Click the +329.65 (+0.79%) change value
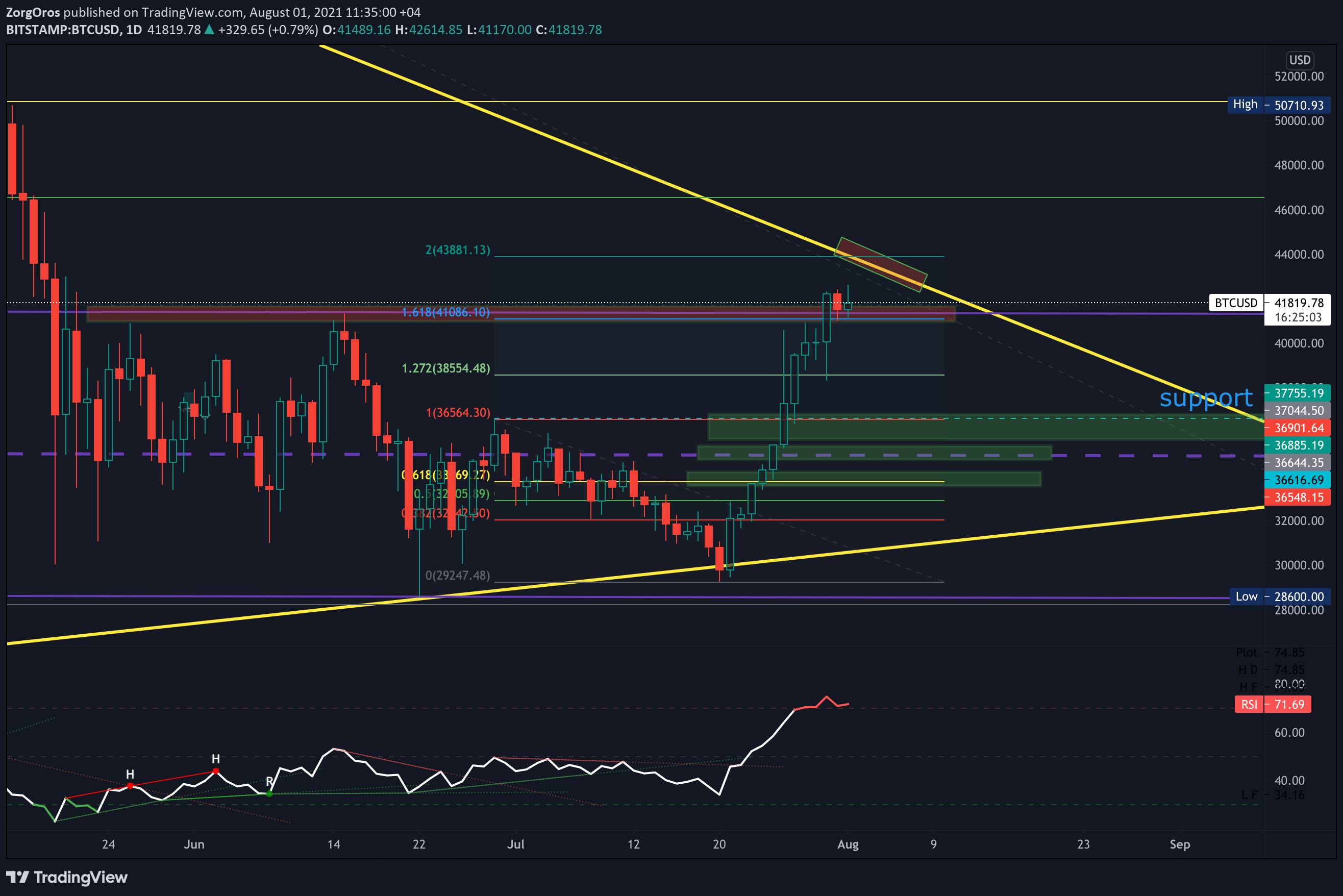 coord(268,30)
